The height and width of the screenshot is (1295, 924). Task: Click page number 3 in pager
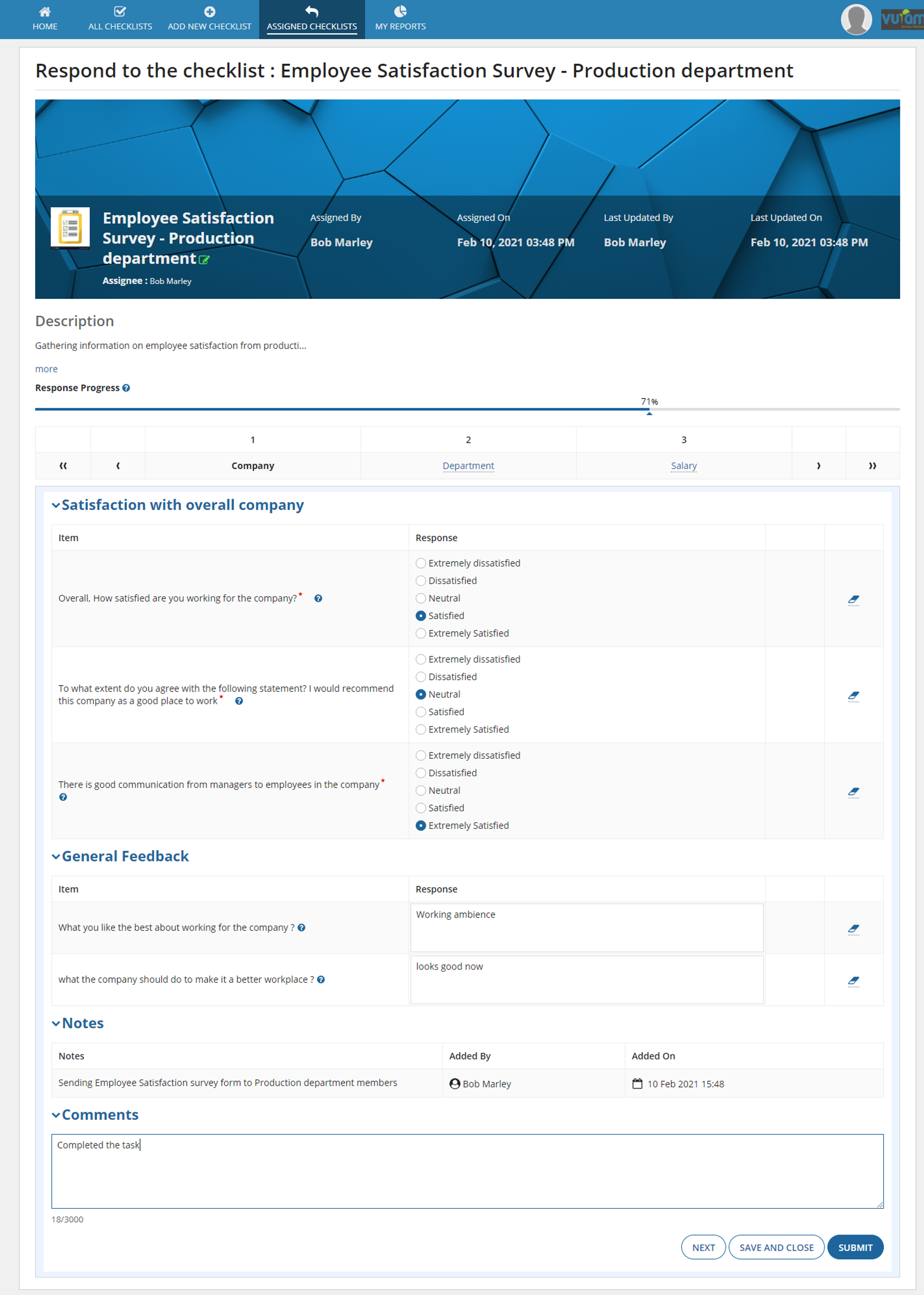click(683, 440)
